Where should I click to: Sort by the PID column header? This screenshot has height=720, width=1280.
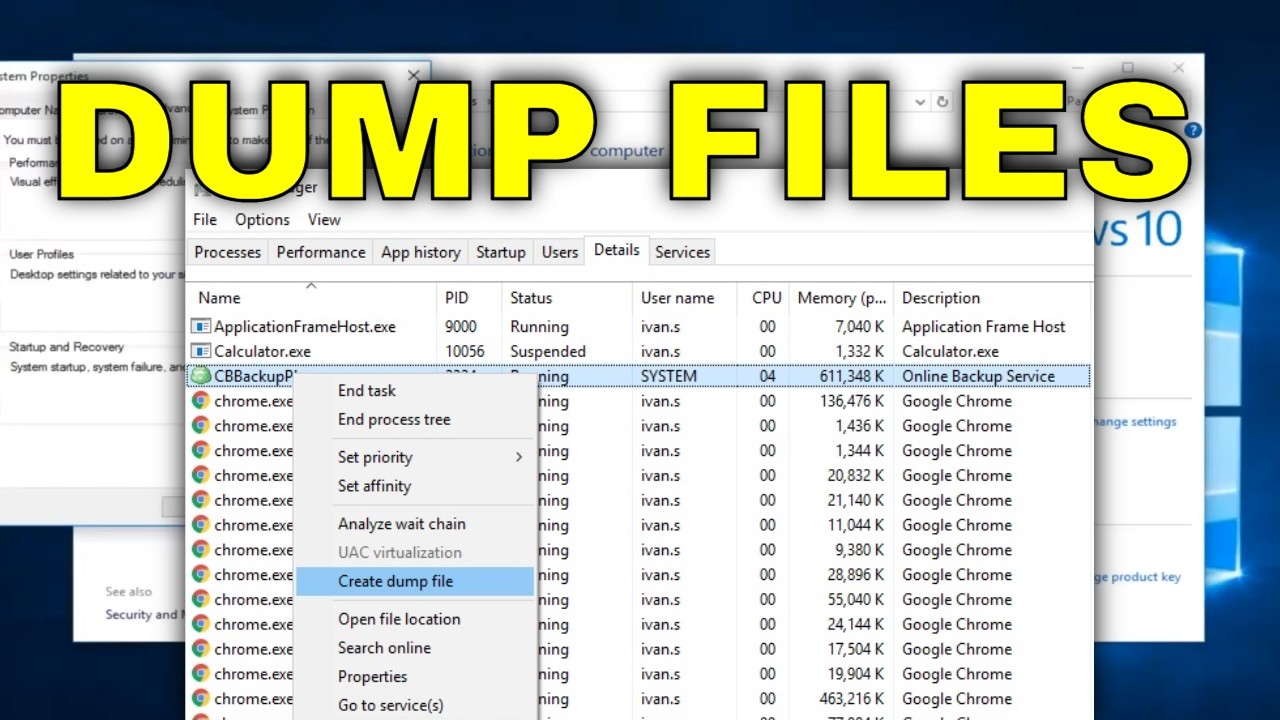click(469, 297)
